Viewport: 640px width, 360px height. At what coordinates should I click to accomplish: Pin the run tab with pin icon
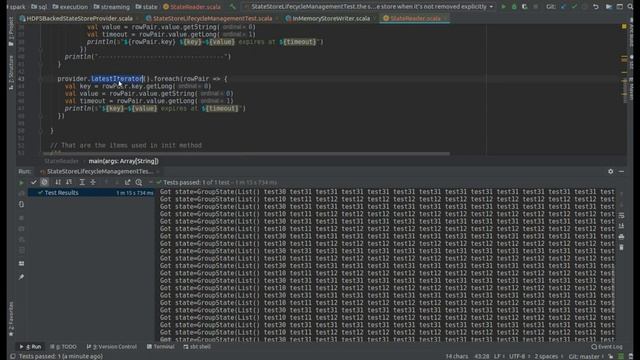21,277
